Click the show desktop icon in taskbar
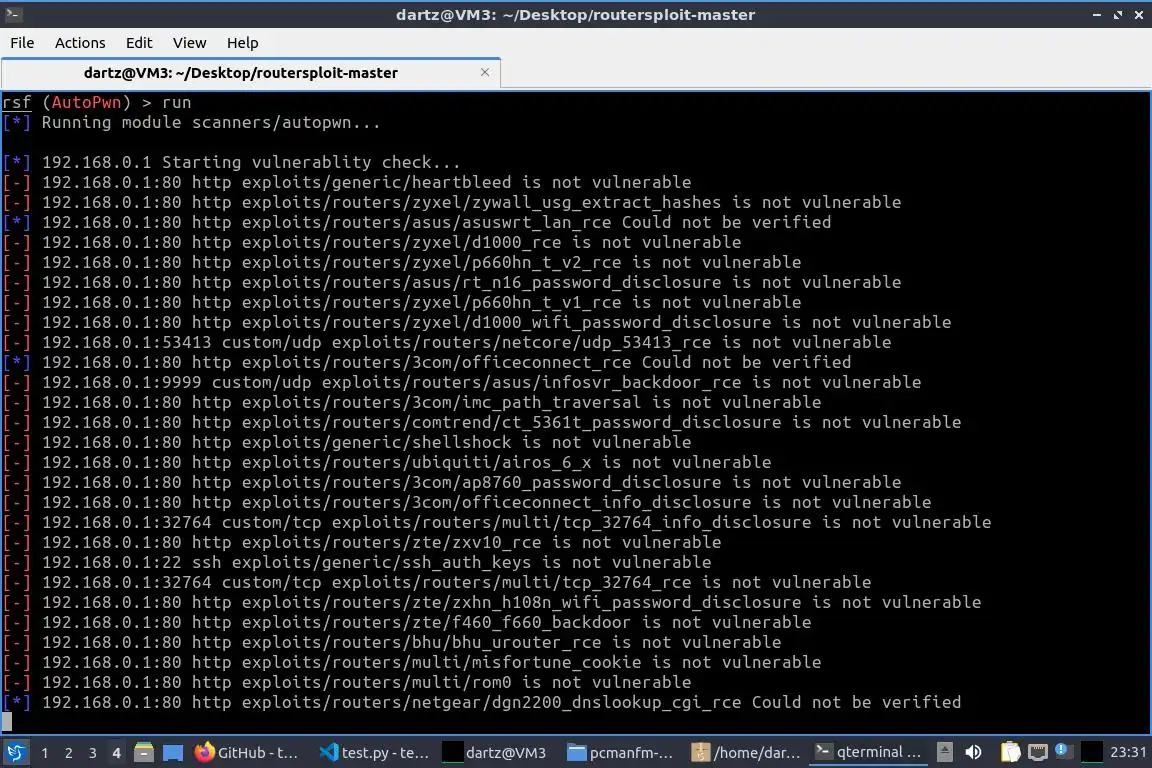The width and height of the screenshot is (1152, 768). click(173, 753)
